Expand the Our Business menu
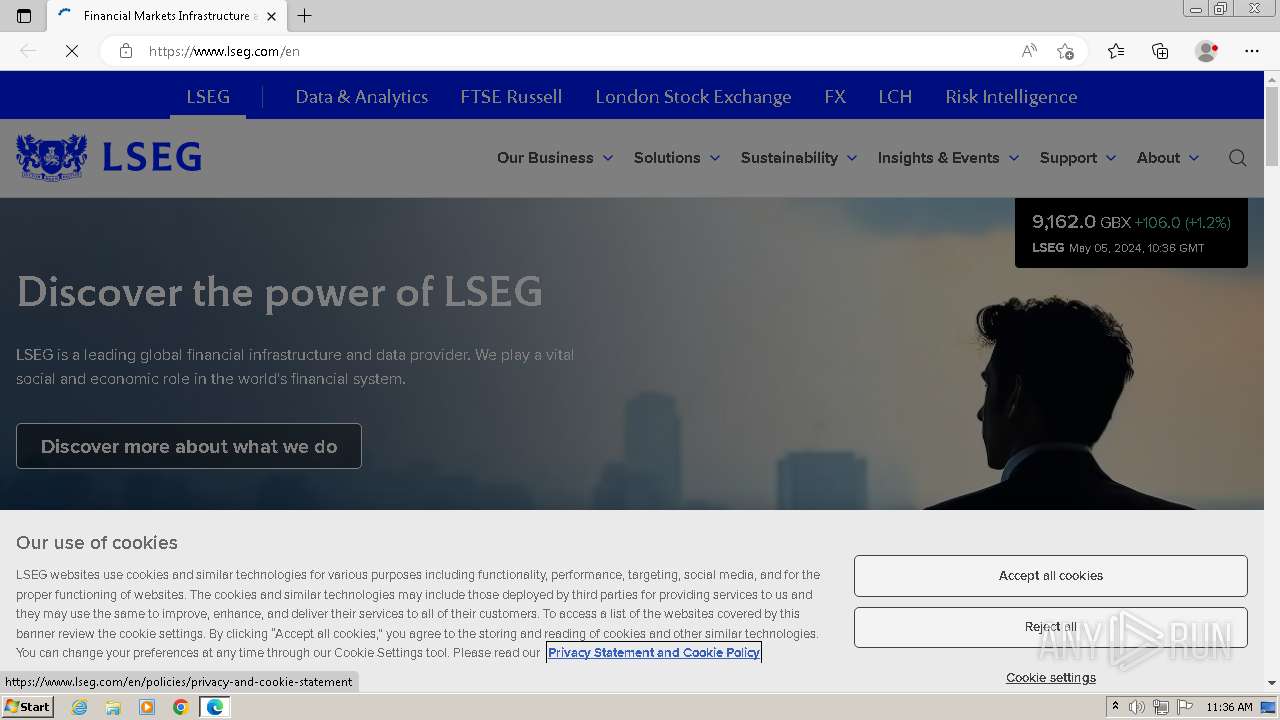This screenshot has width=1280, height=720. point(555,158)
